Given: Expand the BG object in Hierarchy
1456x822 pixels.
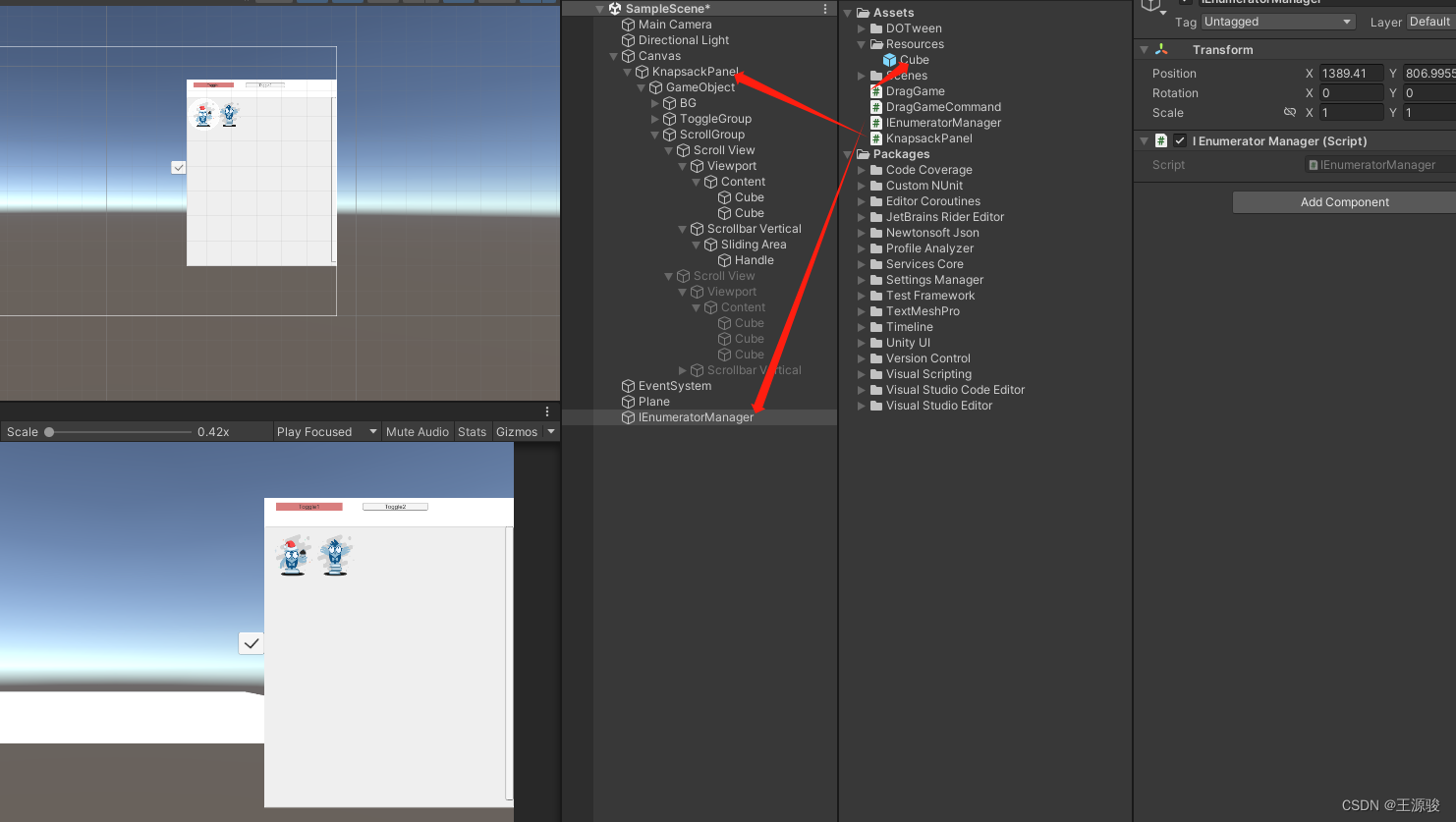Looking at the screenshot, I should pos(655,103).
